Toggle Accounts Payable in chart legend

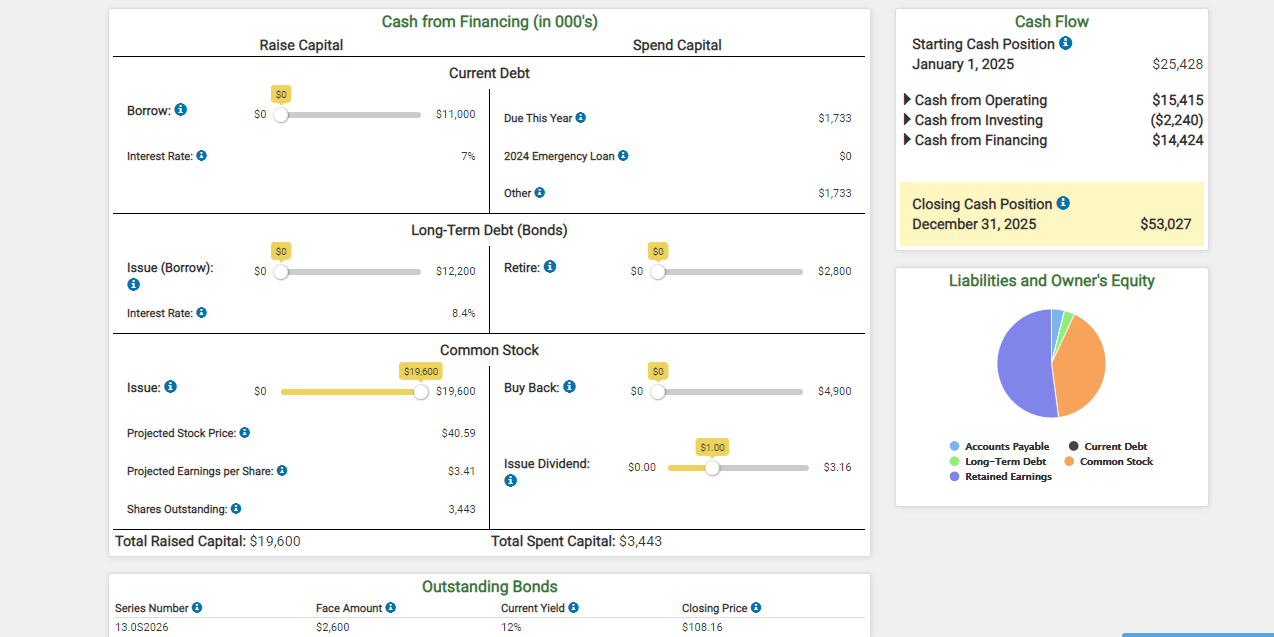tap(999, 447)
